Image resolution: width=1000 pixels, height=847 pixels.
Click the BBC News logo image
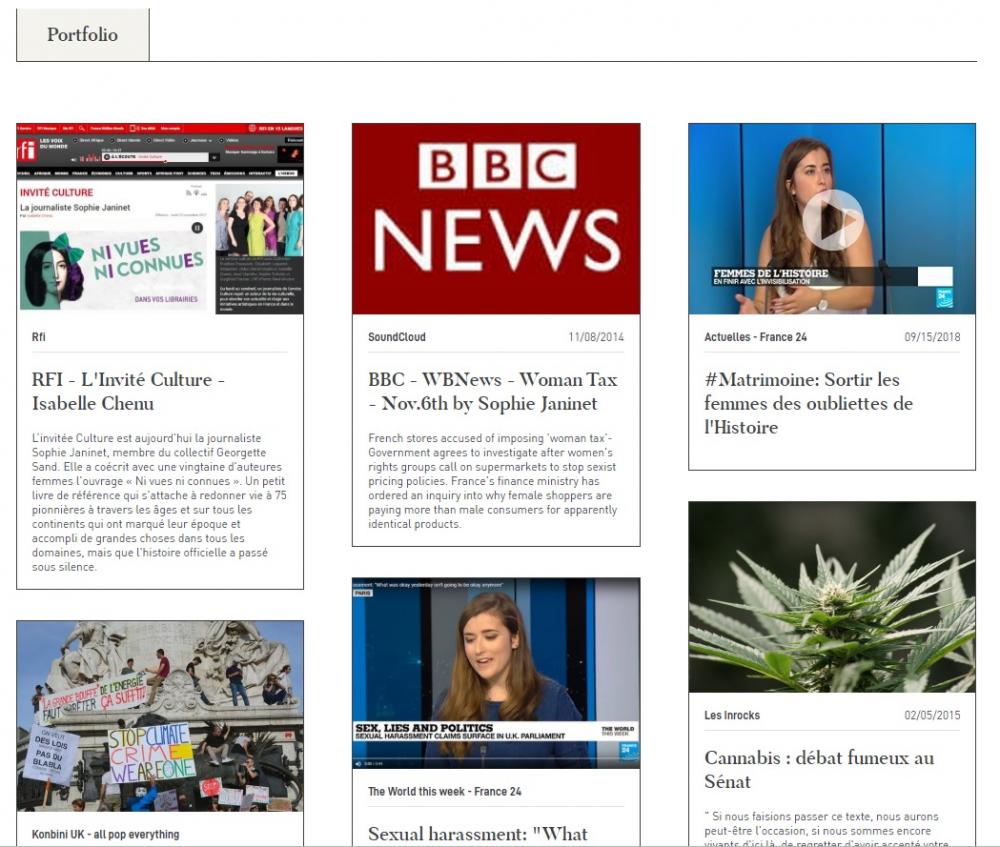click(496, 219)
